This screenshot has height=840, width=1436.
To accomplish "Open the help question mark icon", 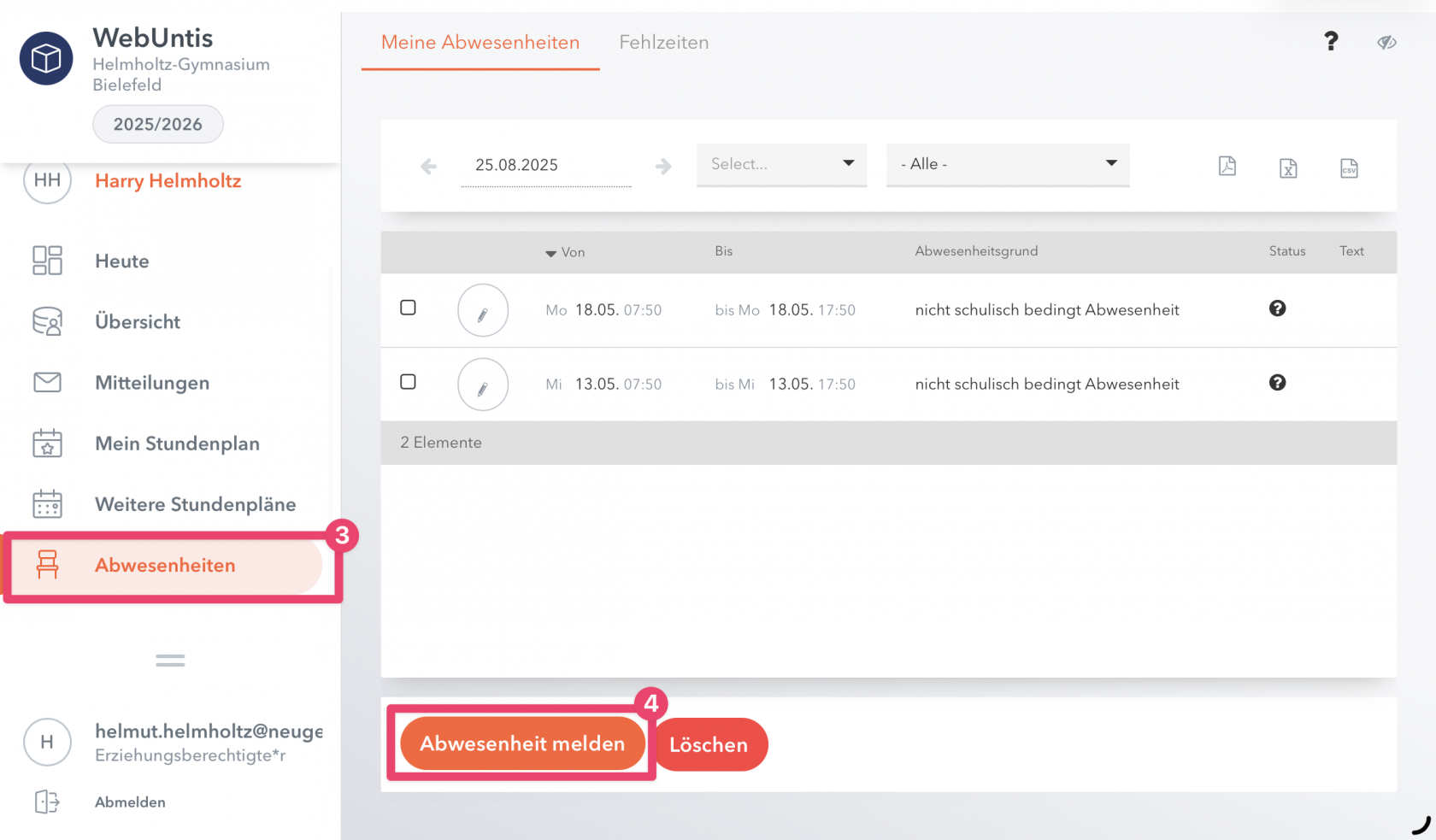I will click(x=1331, y=41).
